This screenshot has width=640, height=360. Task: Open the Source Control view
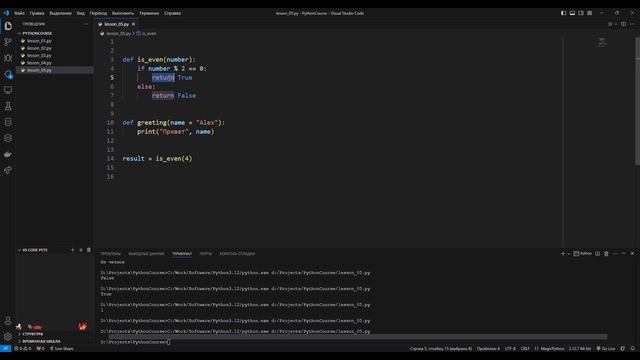8,42
